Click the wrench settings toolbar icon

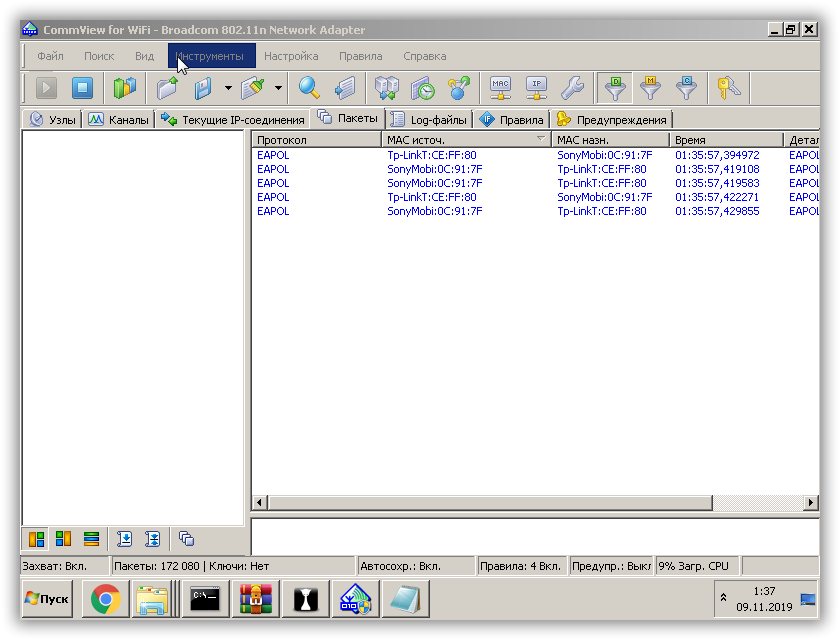pos(572,88)
